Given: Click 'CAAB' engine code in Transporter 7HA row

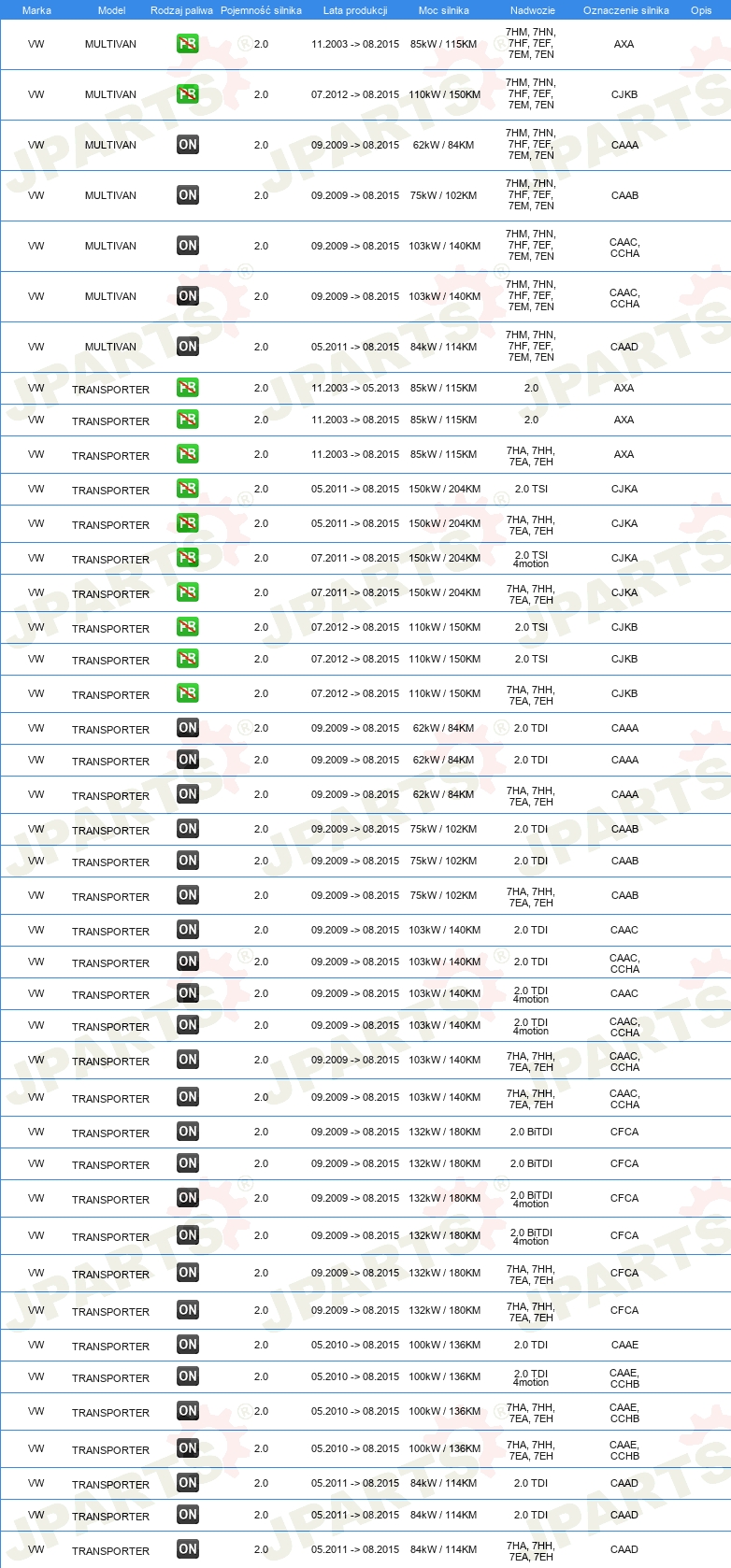Looking at the screenshot, I should point(624,895).
